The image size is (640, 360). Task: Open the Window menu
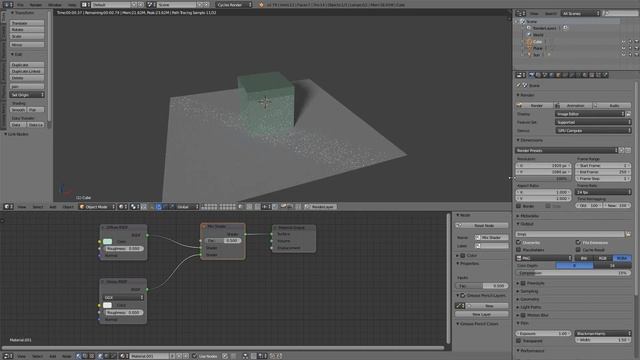[x=55, y=4]
